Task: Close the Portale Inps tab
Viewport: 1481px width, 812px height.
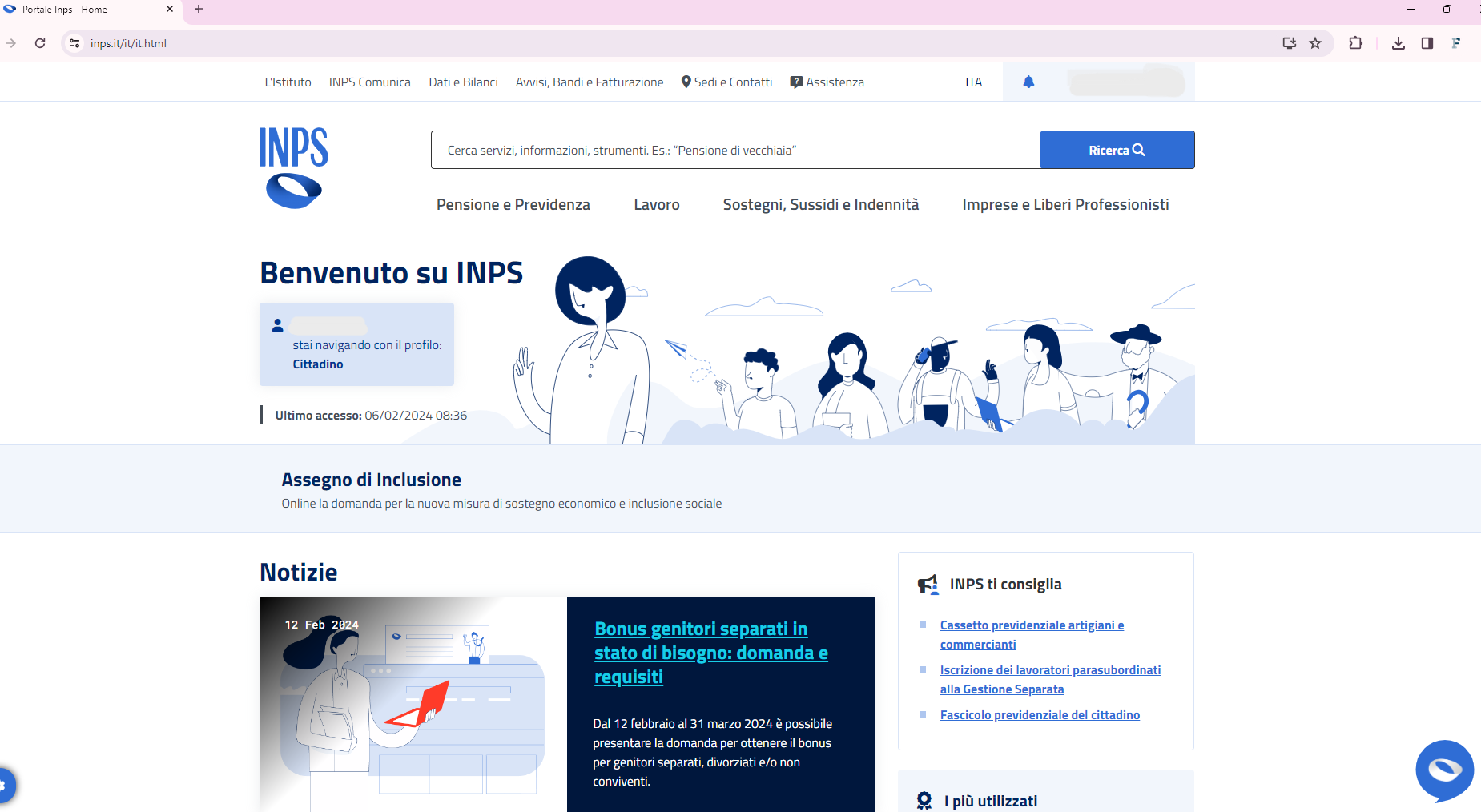Action: pyautogui.click(x=170, y=10)
